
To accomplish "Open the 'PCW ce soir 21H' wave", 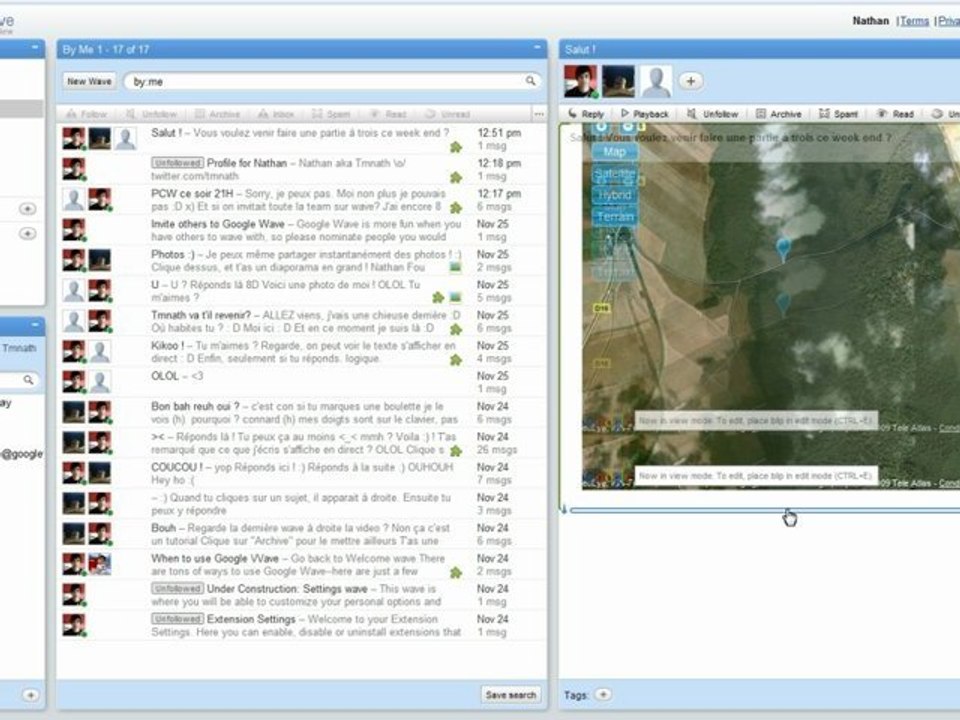I will pyautogui.click(x=301, y=200).
